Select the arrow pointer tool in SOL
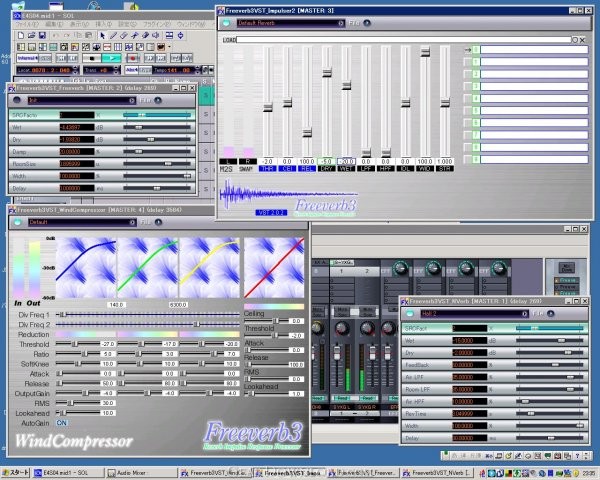This screenshot has height=480, width=600. point(102,35)
